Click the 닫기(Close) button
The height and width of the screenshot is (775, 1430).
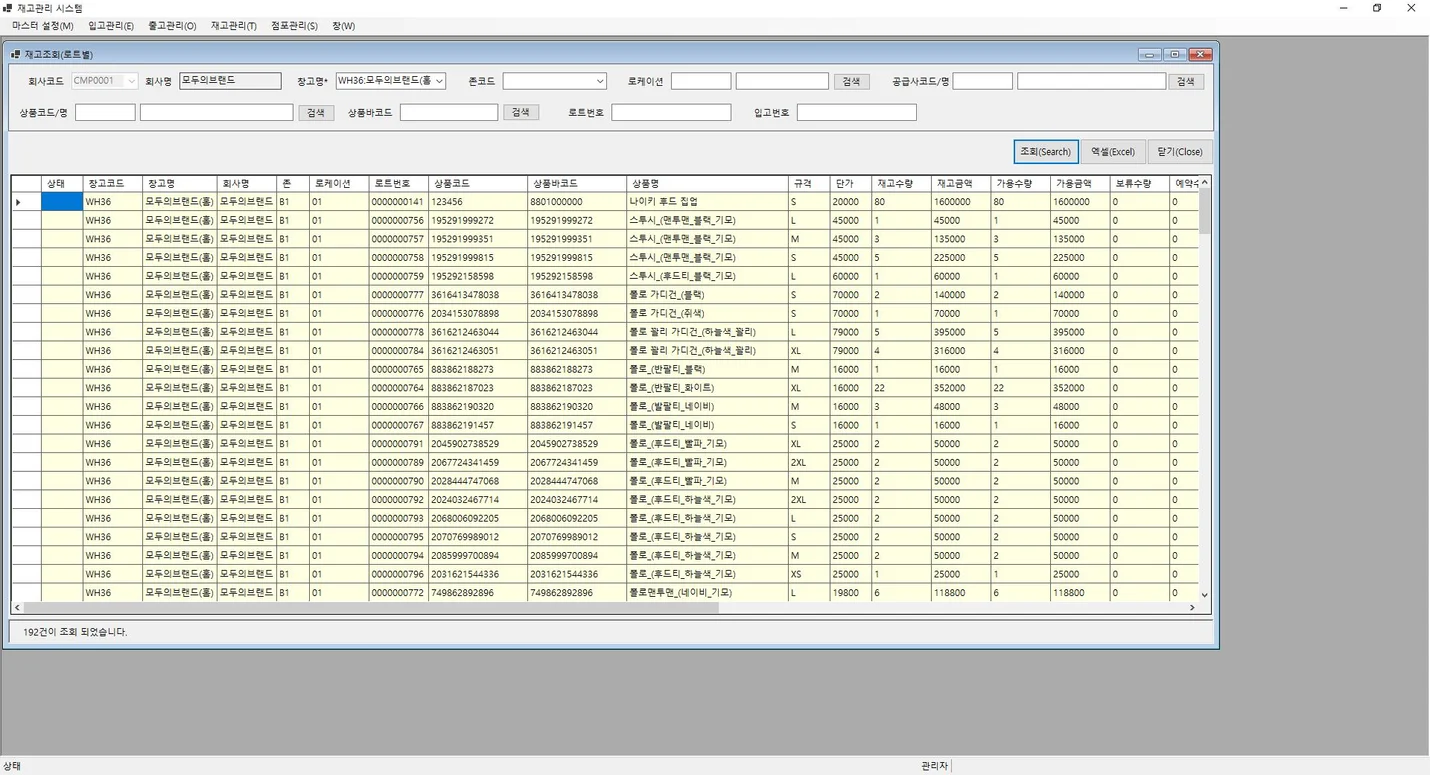point(1180,152)
